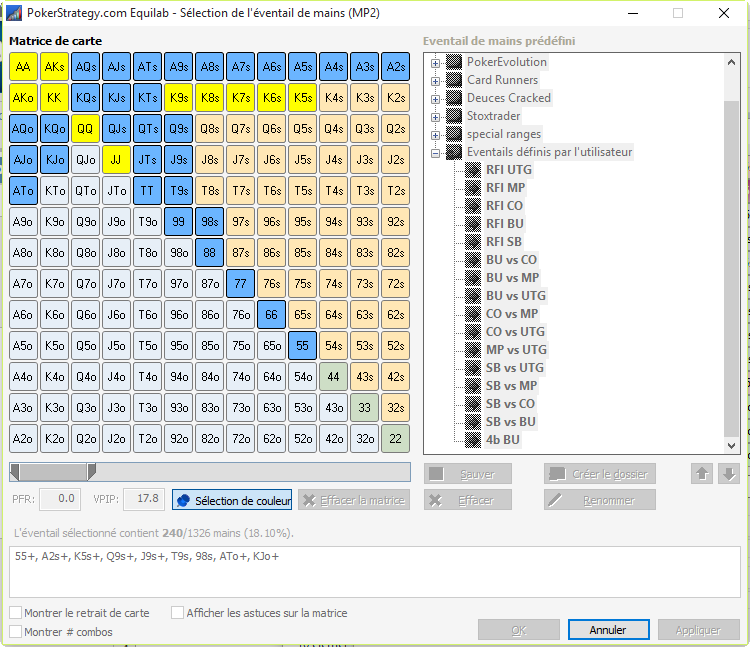The height and width of the screenshot is (647, 750).
Task: Click Créer le dossier button
Action: tap(599, 474)
